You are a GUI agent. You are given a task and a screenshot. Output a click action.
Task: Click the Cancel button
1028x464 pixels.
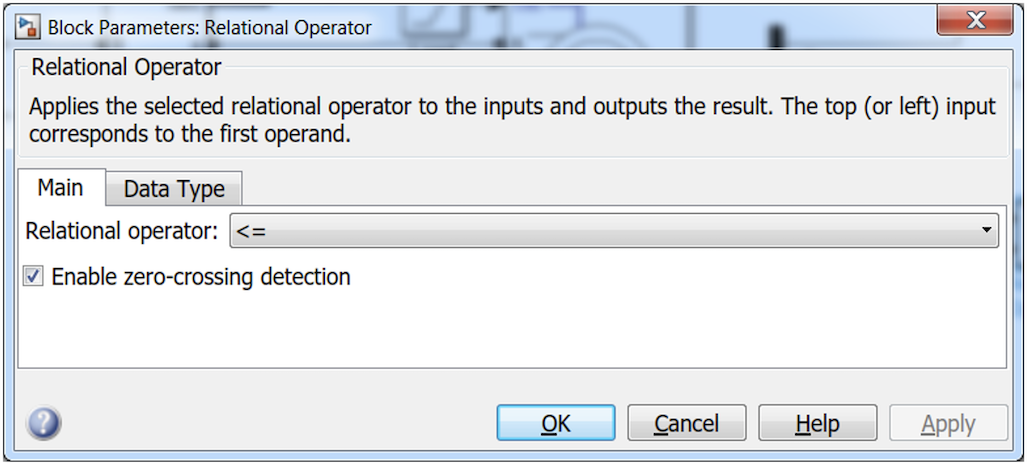tap(686, 424)
